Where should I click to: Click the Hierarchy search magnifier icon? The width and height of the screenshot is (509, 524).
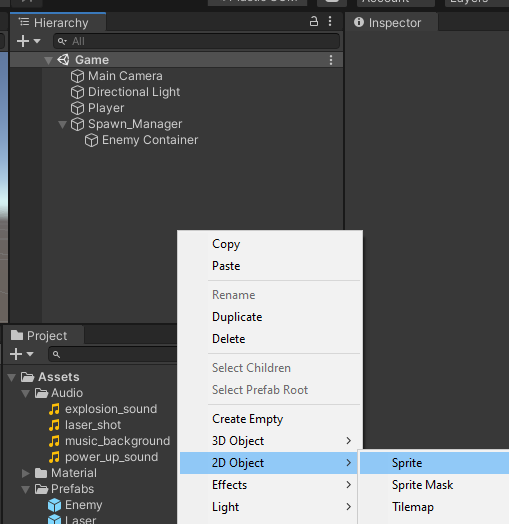coord(62,41)
